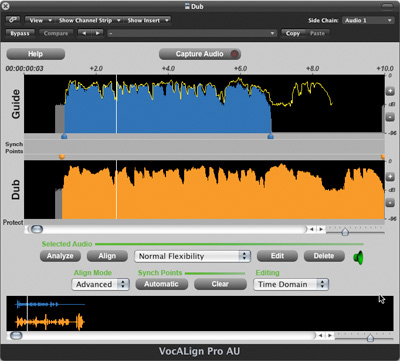
Task: Open the Help button
Action: 35,54
